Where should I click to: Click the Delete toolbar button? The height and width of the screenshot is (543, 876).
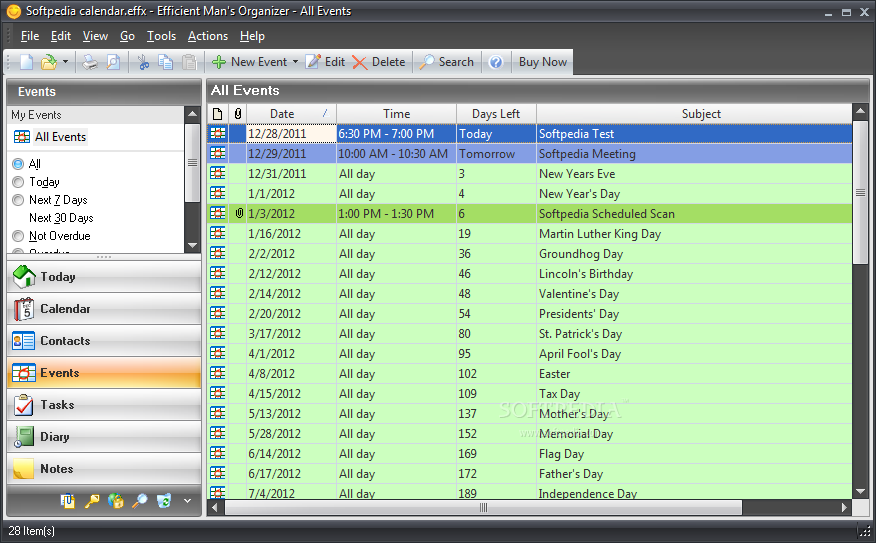pyautogui.click(x=379, y=62)
